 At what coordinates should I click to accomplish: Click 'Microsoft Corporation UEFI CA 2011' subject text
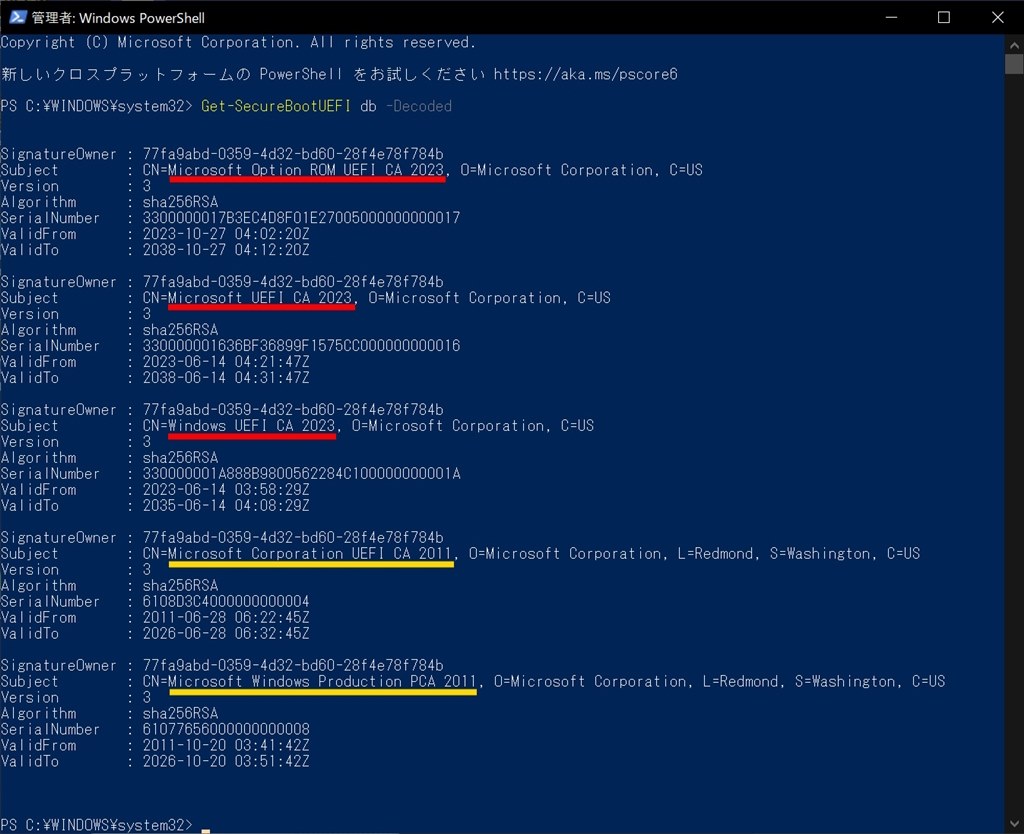point(310,554)
